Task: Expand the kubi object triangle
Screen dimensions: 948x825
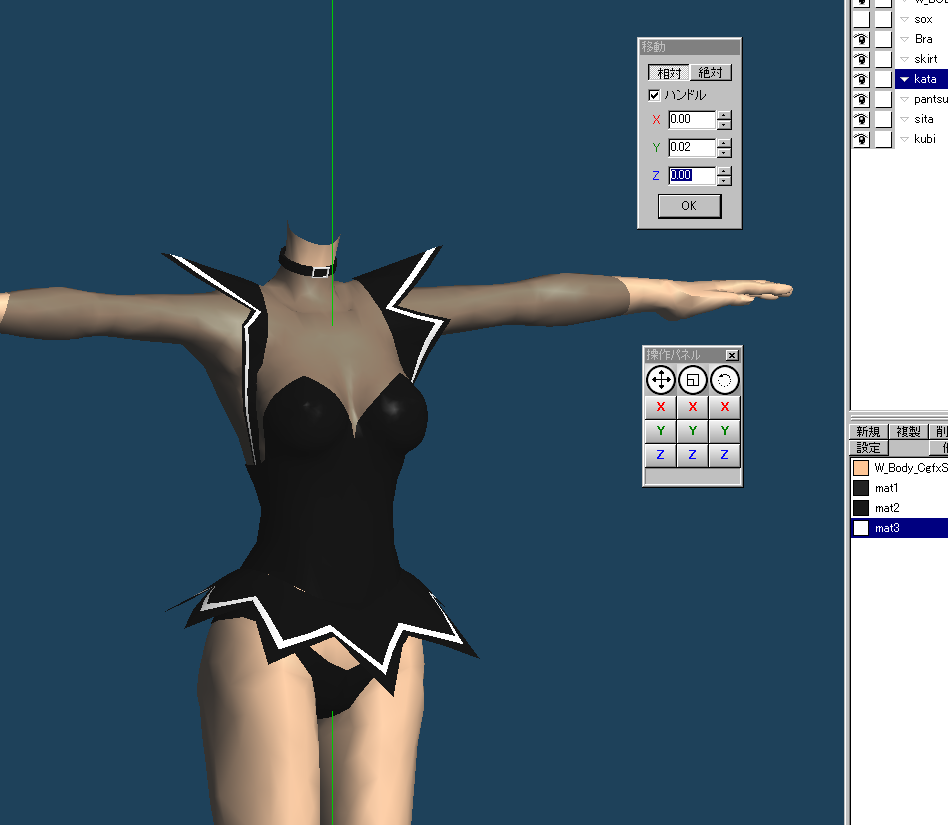Action: (x=904, y=139)
